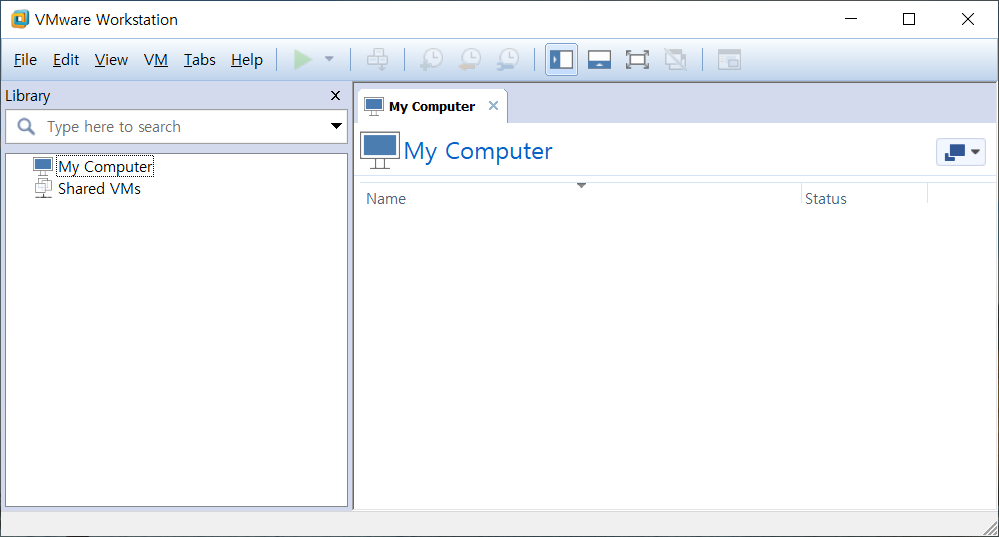The width and height of the screenshot is (999, 537).
Task: Click the Unity mode toolbar icon
Action: 675,60
